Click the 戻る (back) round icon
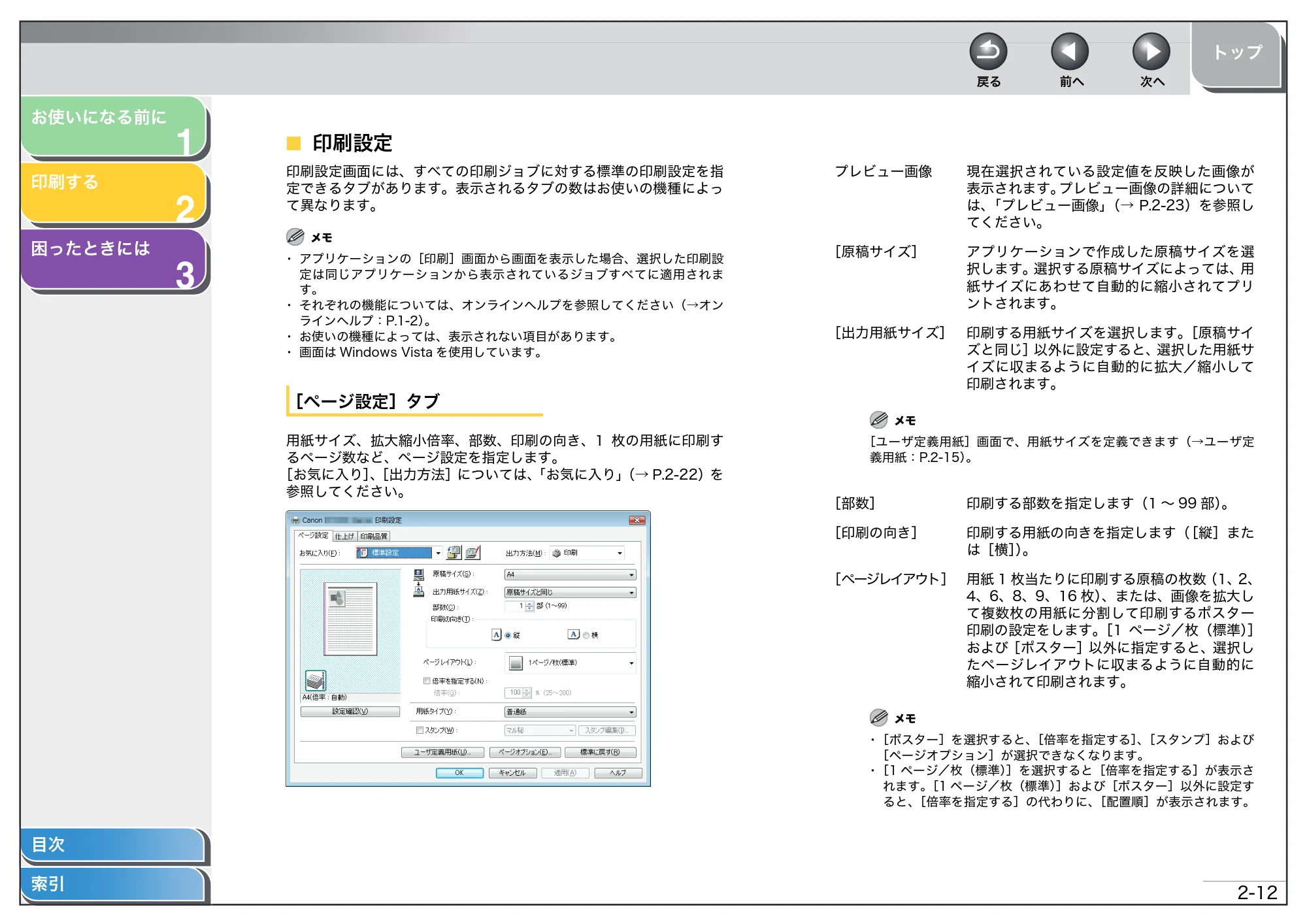The height and width of the screenshot is (924, 1307). pos(988,52)
